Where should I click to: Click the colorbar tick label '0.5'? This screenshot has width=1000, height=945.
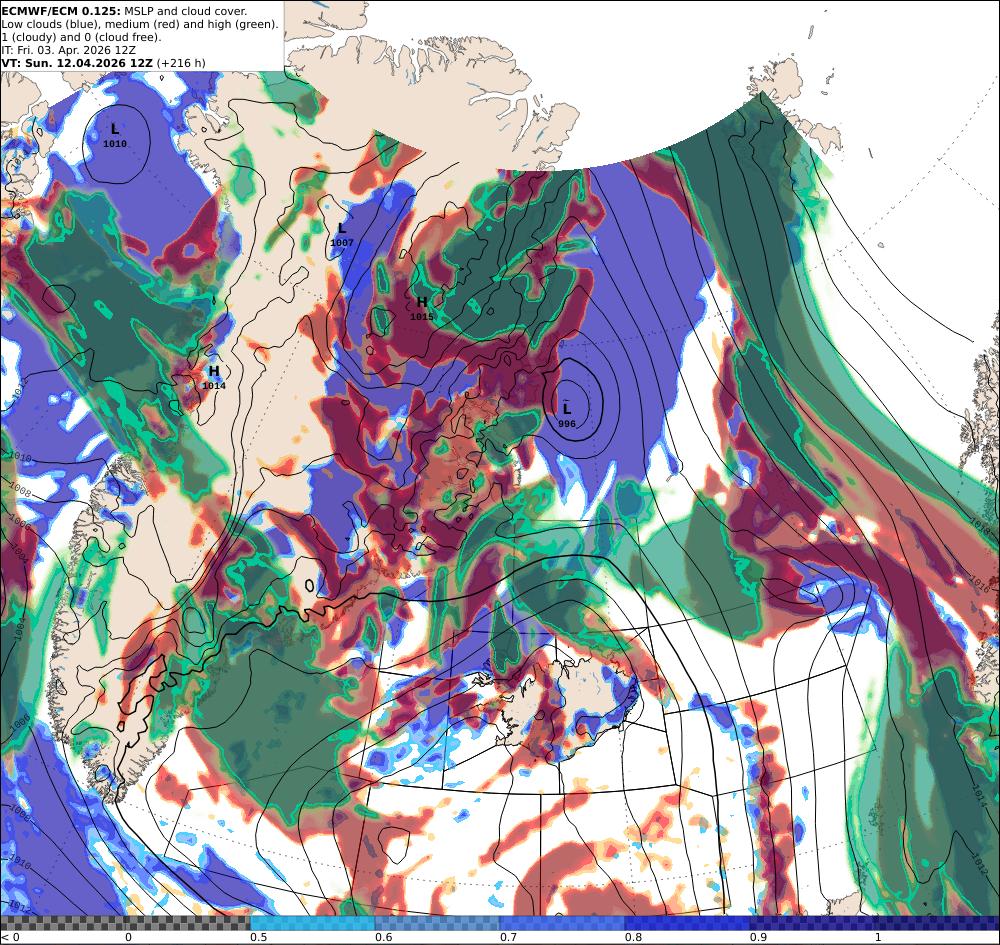pos(258,937)
